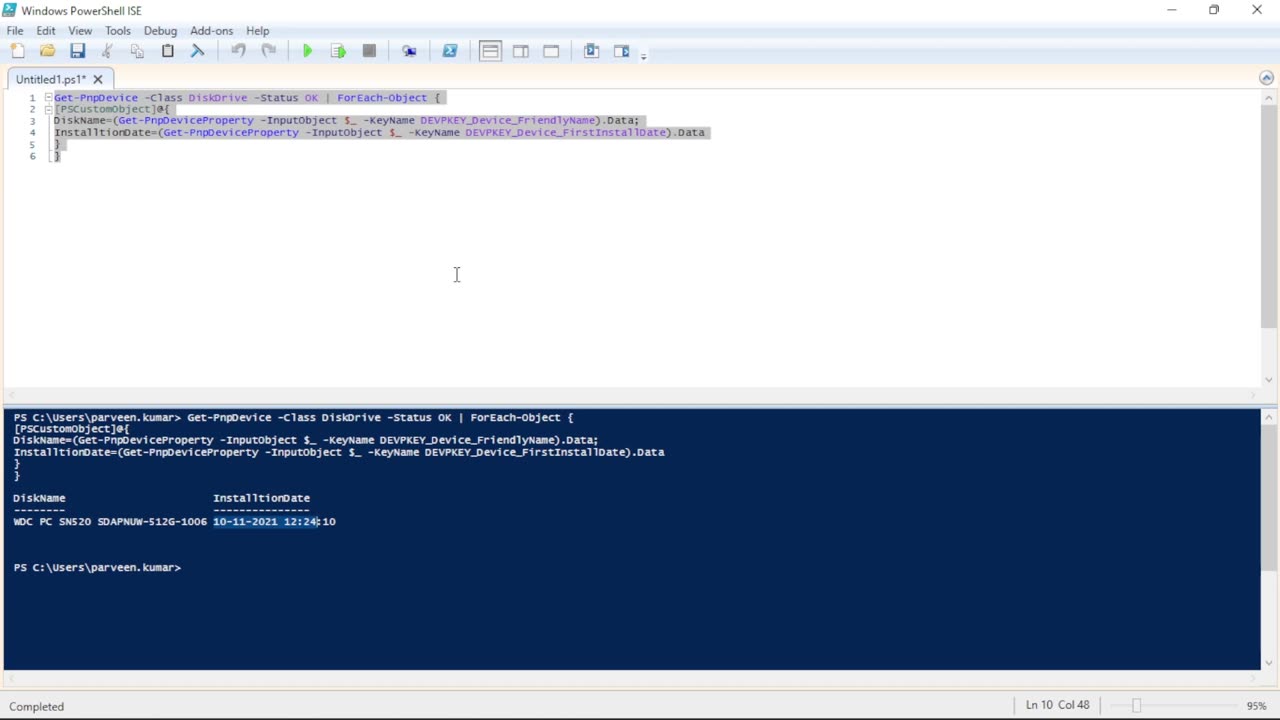Image resolution: width=1280 pixels, height=720 pixels.
Task: Open the Help menu
Action: click(x=258, y=31)
